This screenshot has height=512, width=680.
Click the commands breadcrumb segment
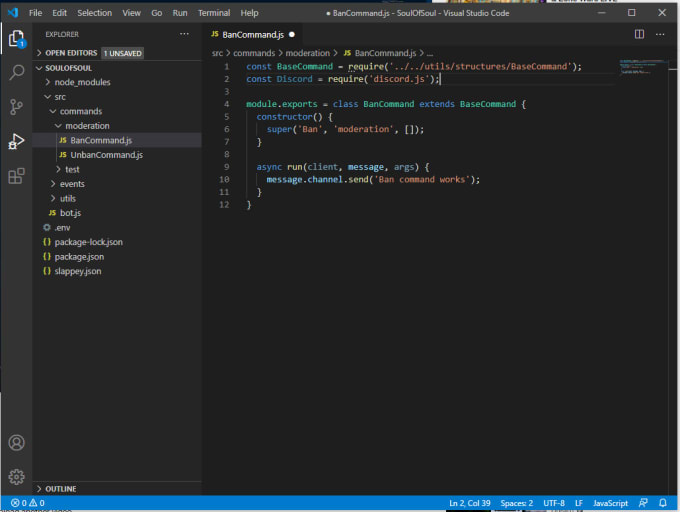point(254,53)
